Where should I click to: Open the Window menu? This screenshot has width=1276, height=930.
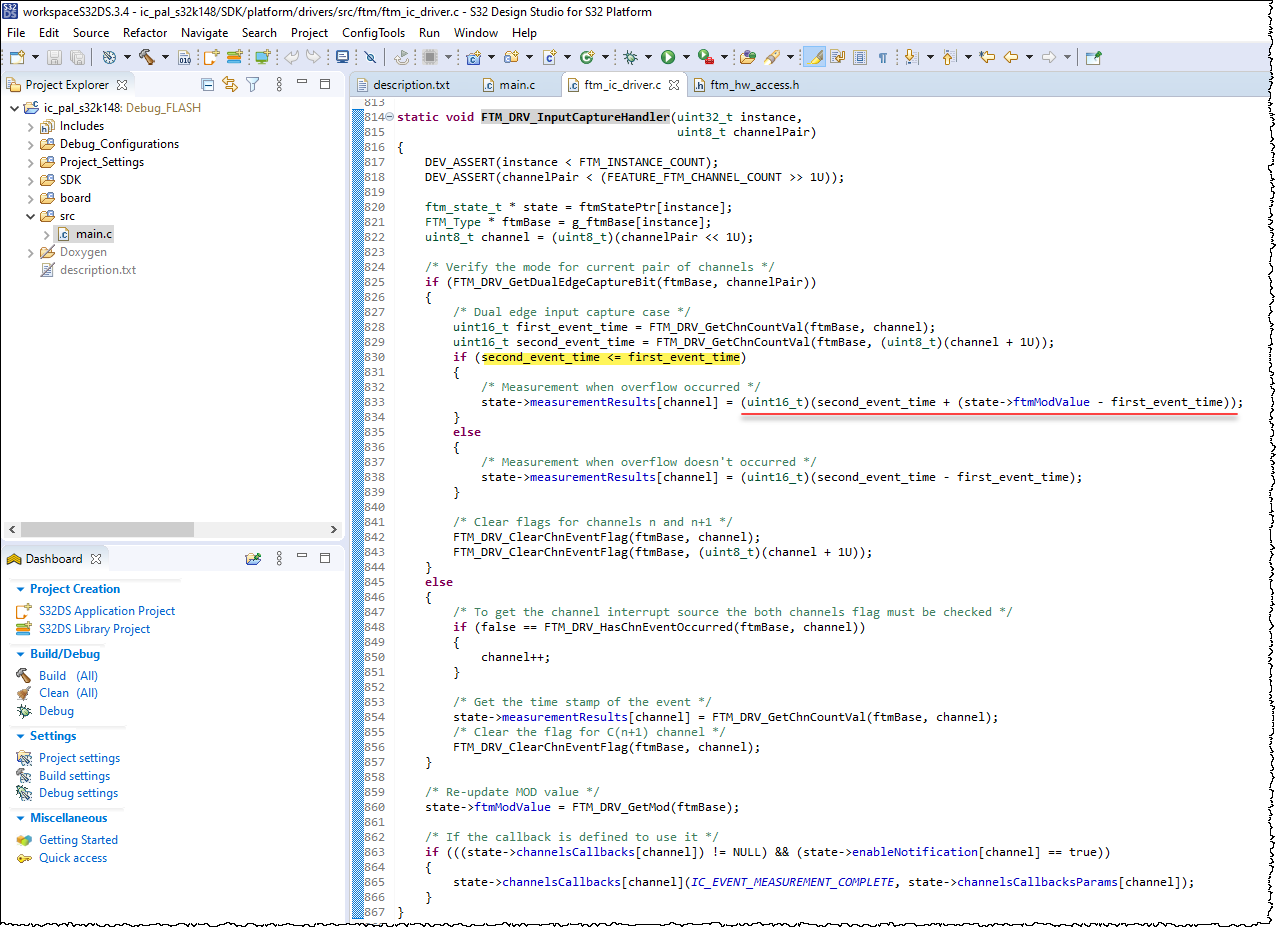476,33
